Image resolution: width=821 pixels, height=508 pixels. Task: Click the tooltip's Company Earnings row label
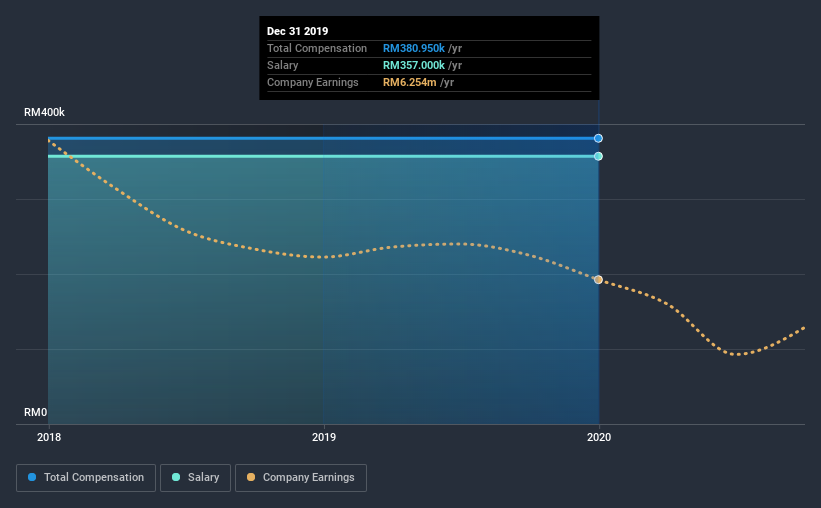(x=313, y=82)
